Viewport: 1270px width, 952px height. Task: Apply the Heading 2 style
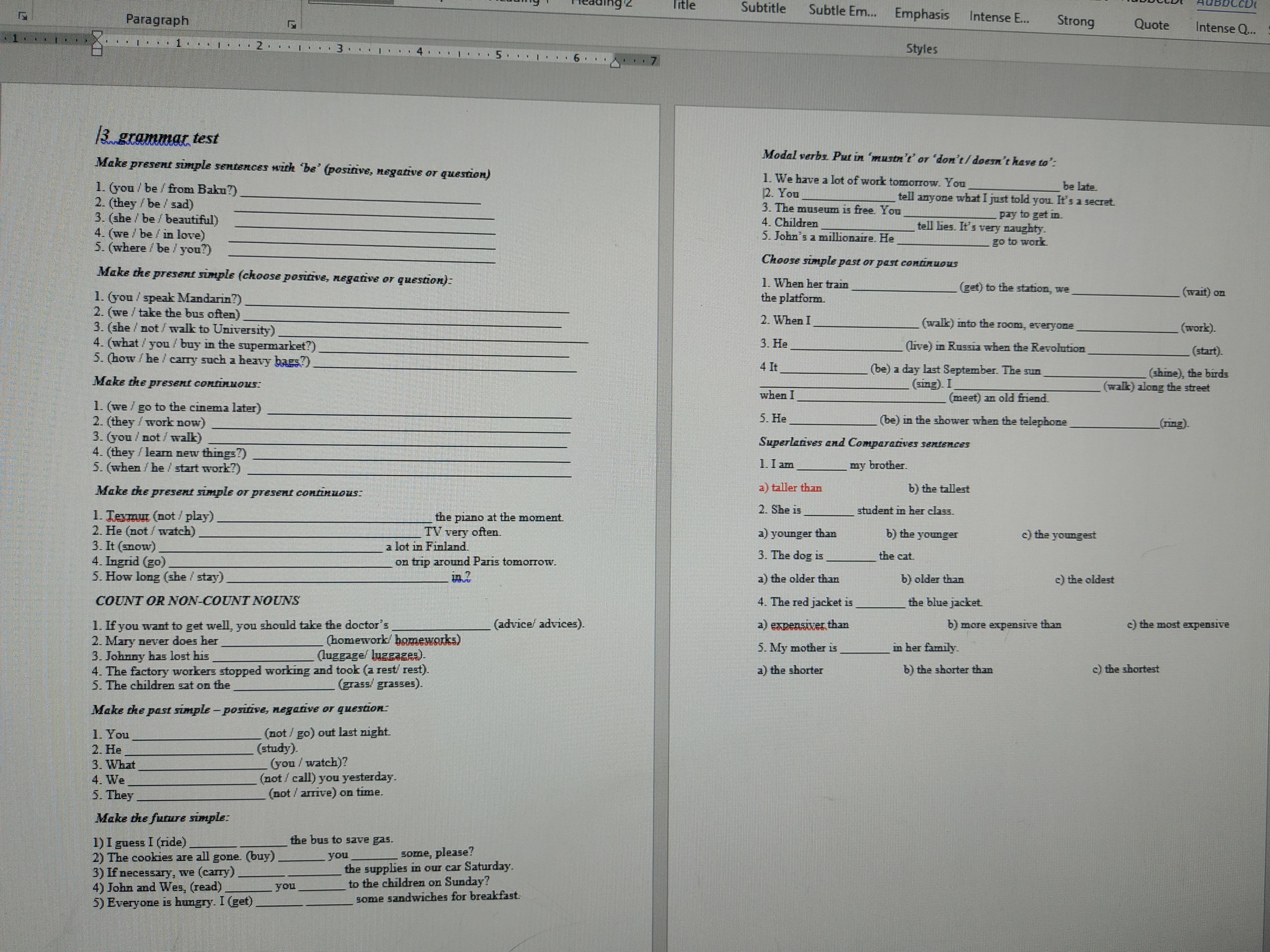pyautogui.click(x=602, y=3)
